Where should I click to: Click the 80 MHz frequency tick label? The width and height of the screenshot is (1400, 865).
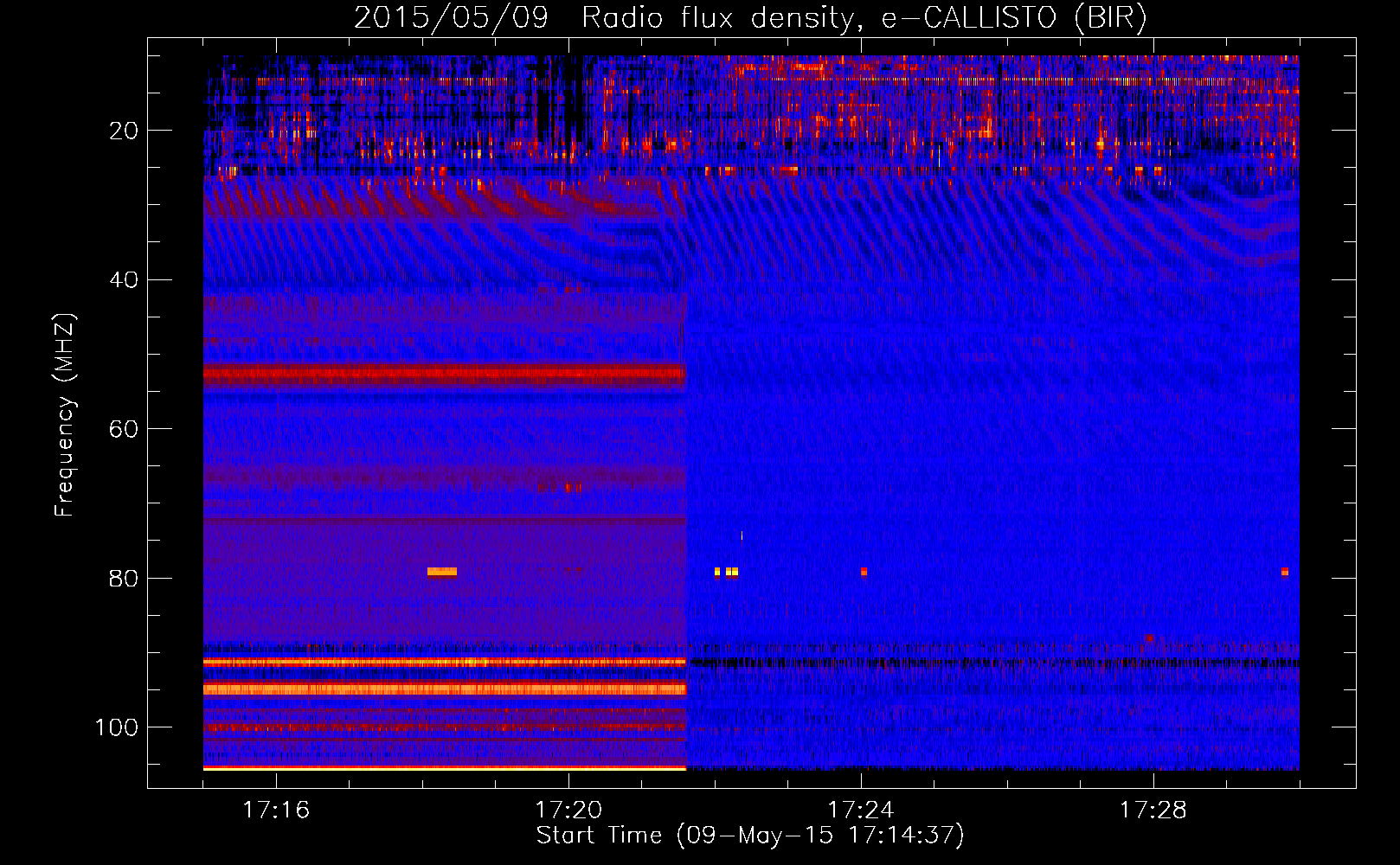click(x=124, y=578)
